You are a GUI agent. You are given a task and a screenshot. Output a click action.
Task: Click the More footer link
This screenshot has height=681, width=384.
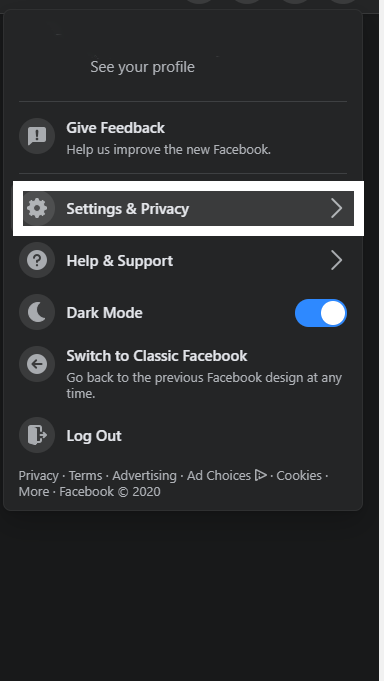[34, 492]
